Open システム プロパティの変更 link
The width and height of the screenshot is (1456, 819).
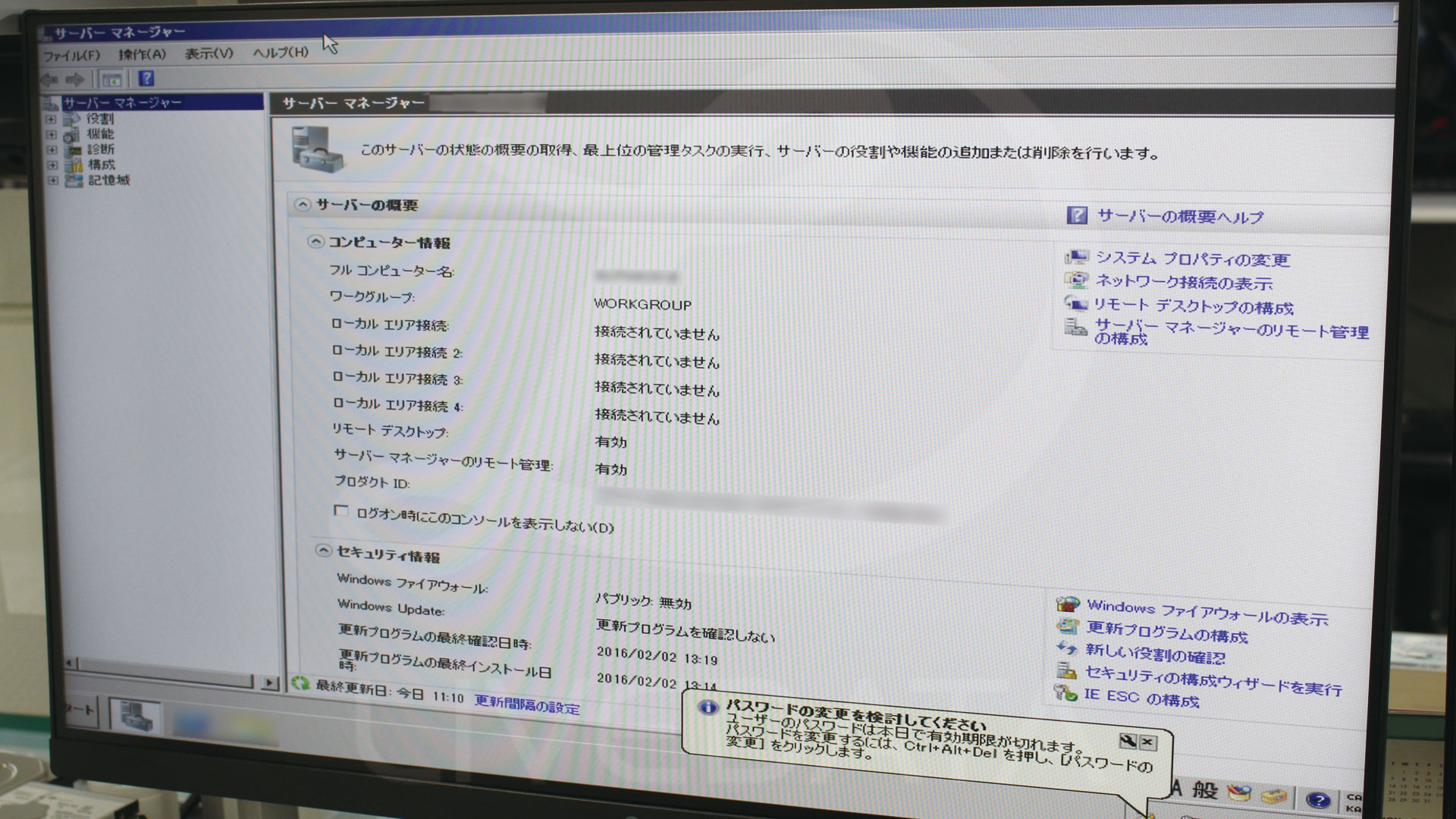[x=1192, y=259]
